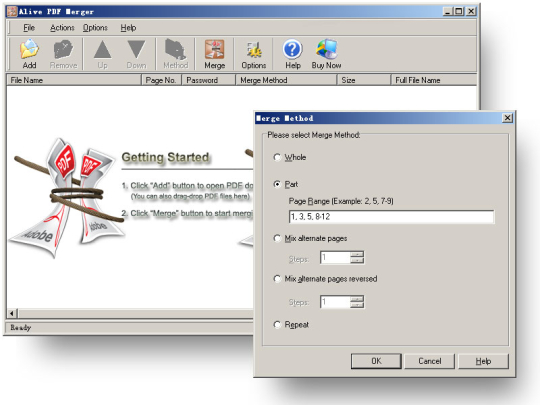Viewport: 540px width, 405px height.
Task: Select the Part merge method radio button
Action: [277, 184]
